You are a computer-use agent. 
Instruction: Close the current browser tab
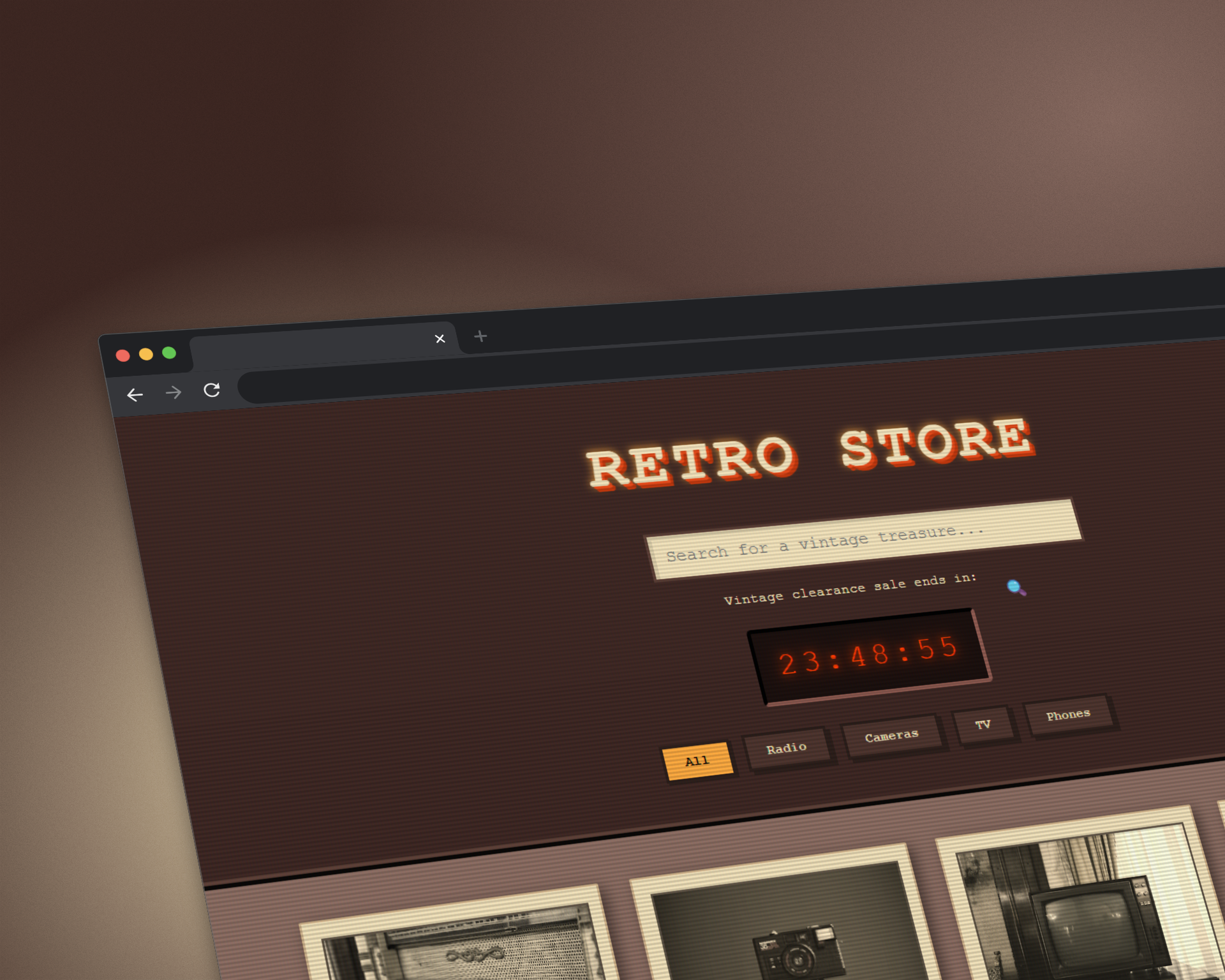(440, 339)
